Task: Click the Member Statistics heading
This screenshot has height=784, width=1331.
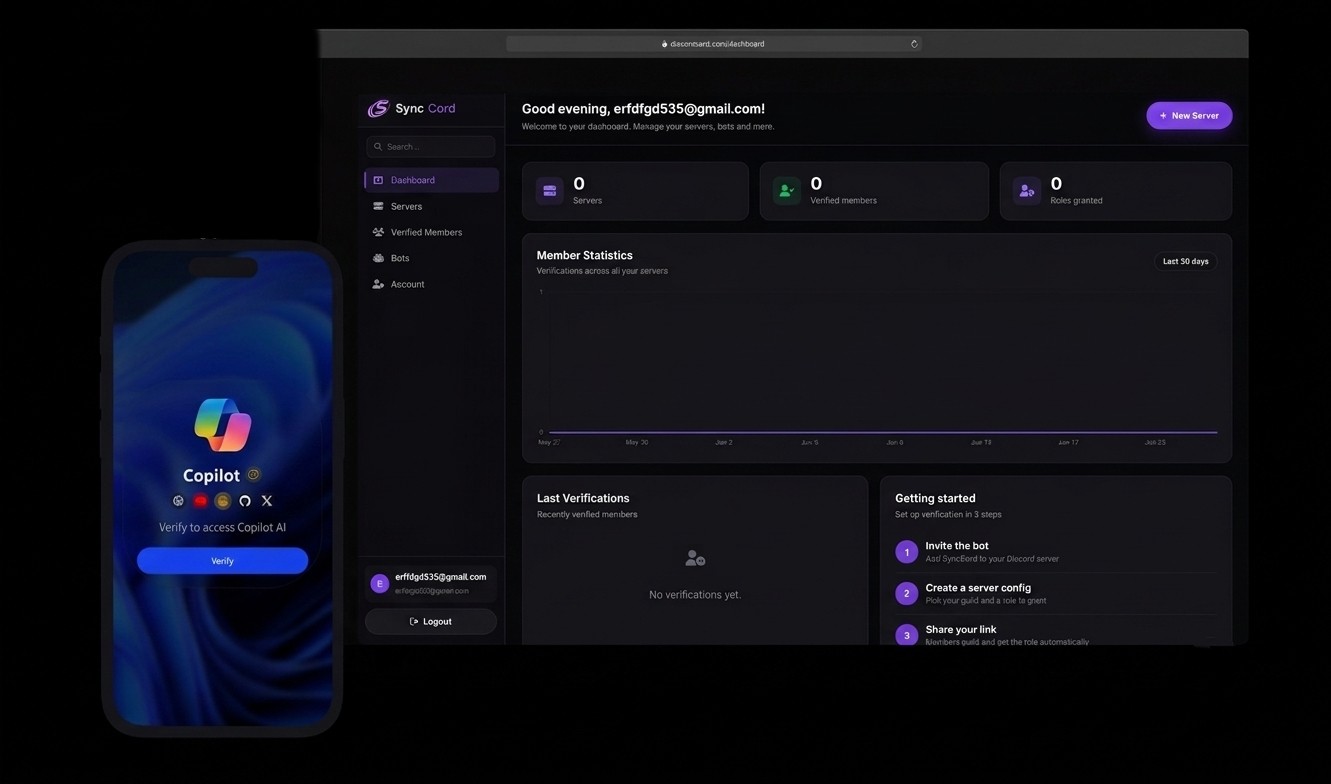Action: pyautogui.click(x=585, y=256)
